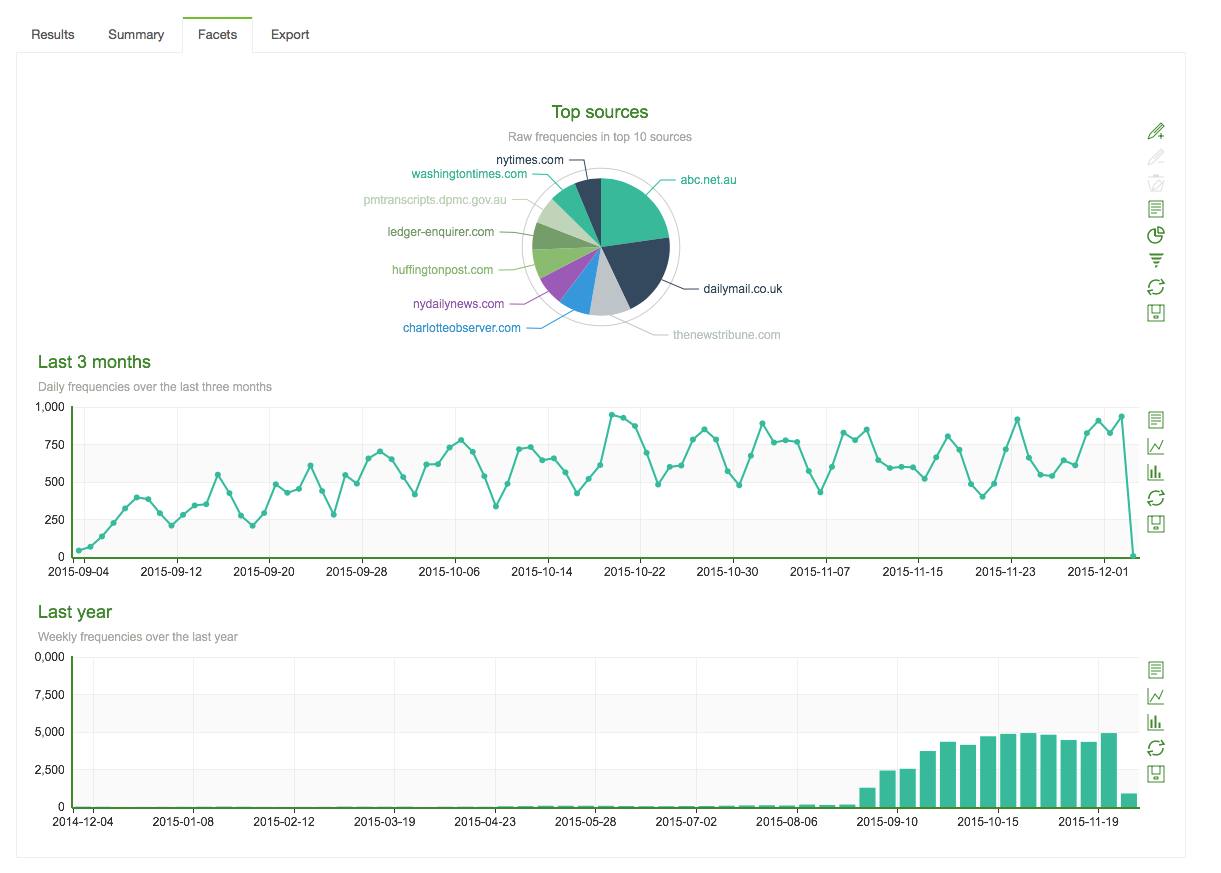
Task: Open data view for Top sources chart
Action: pyautogui.click(x=1156, y=209)
